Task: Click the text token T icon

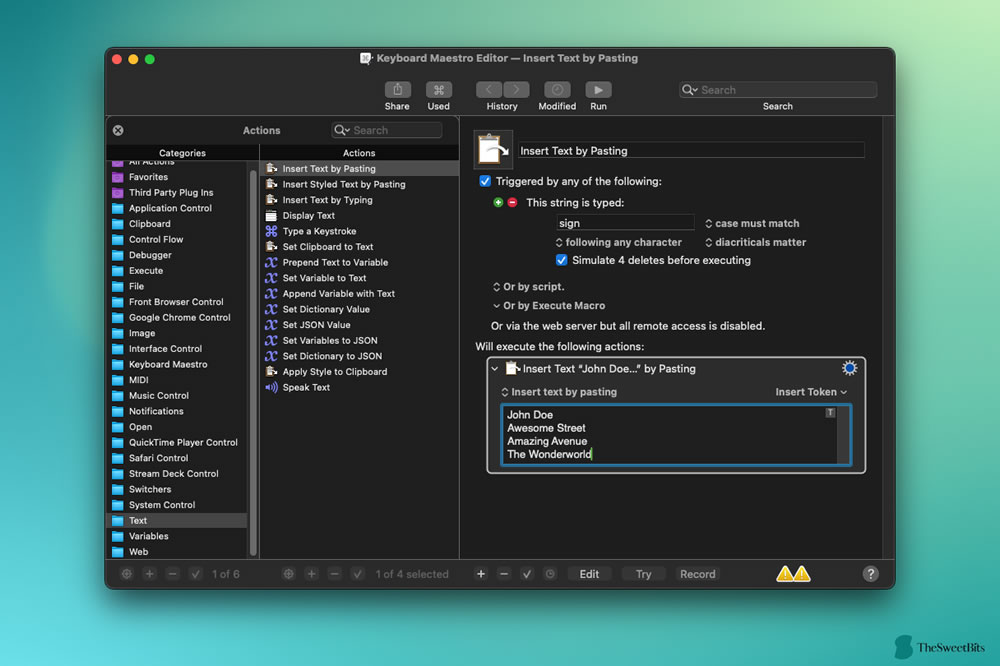Action: [830, 413]
